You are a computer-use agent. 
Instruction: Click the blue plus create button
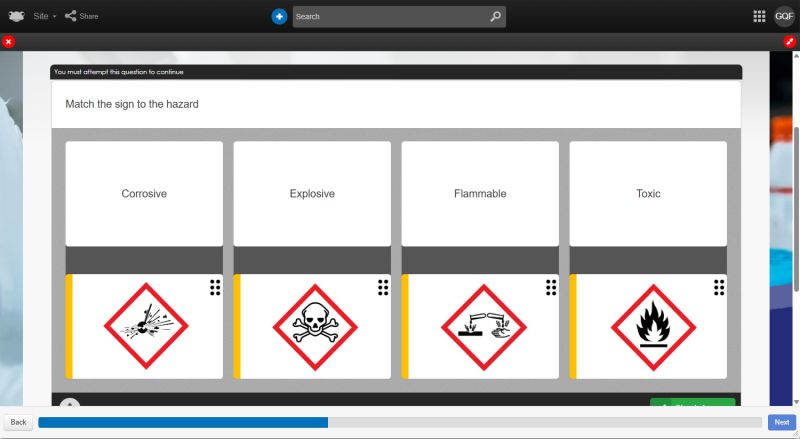tap(279, 17)
